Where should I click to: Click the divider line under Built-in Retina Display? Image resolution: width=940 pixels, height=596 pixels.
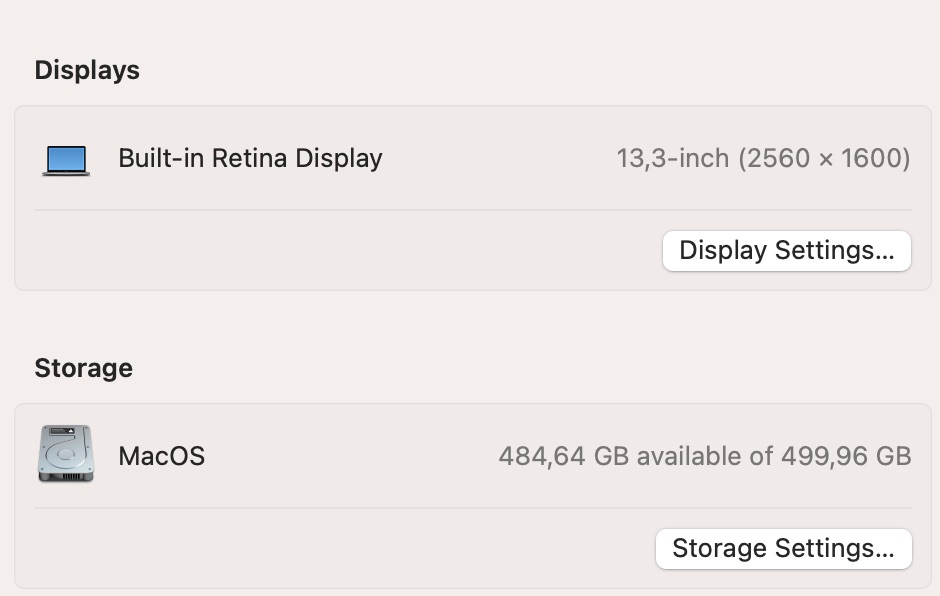[x=472, y=210]
